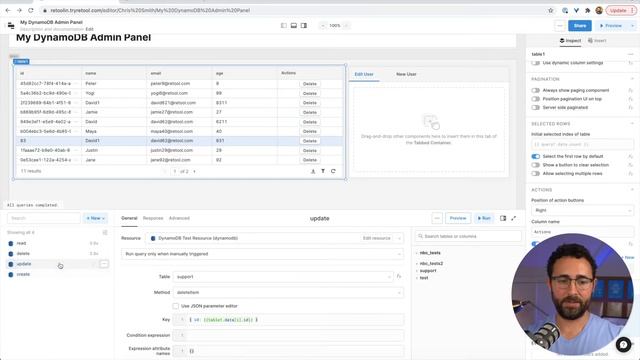Image resolution: width=640 pixels, height=360 pixels.
Task: Click Edit resource link
Action: pyautogui.click(x=376, y=238)
